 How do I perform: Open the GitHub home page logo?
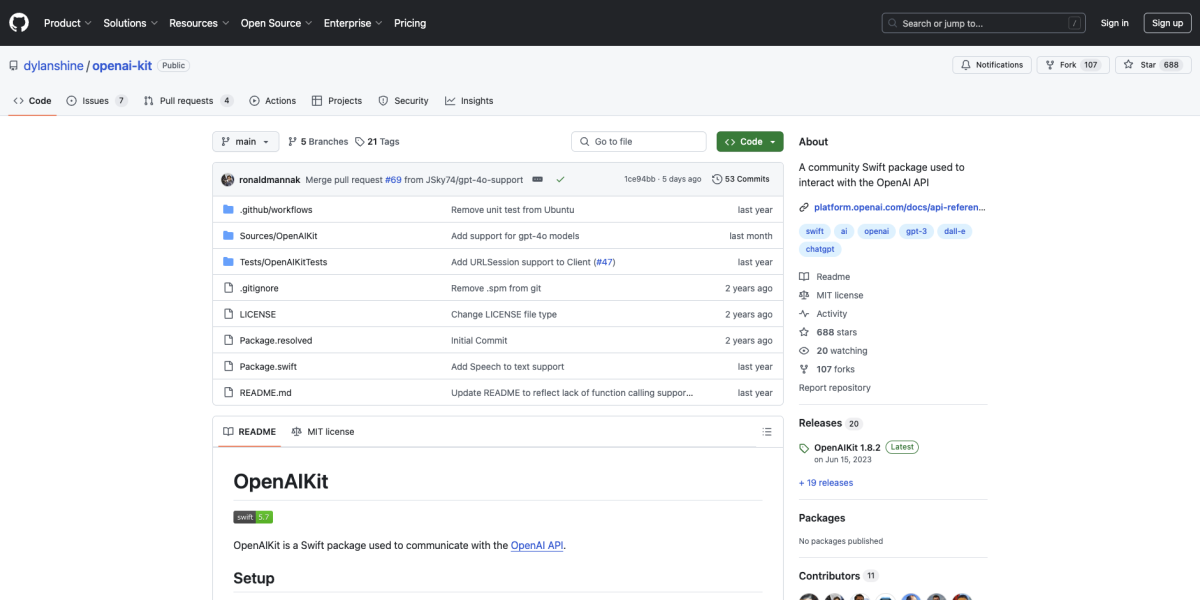[x=18, y=22]
